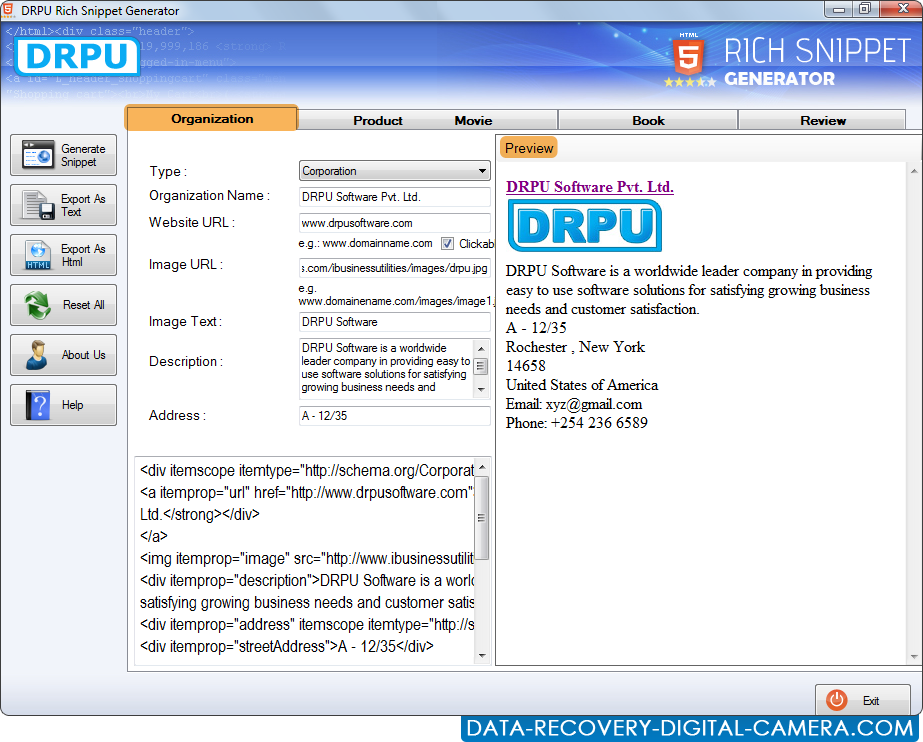Image resolution: width=923 pixels, height=742 pixels.
Task: Click the Generate Snippet button label
Action: coord(83,155)
